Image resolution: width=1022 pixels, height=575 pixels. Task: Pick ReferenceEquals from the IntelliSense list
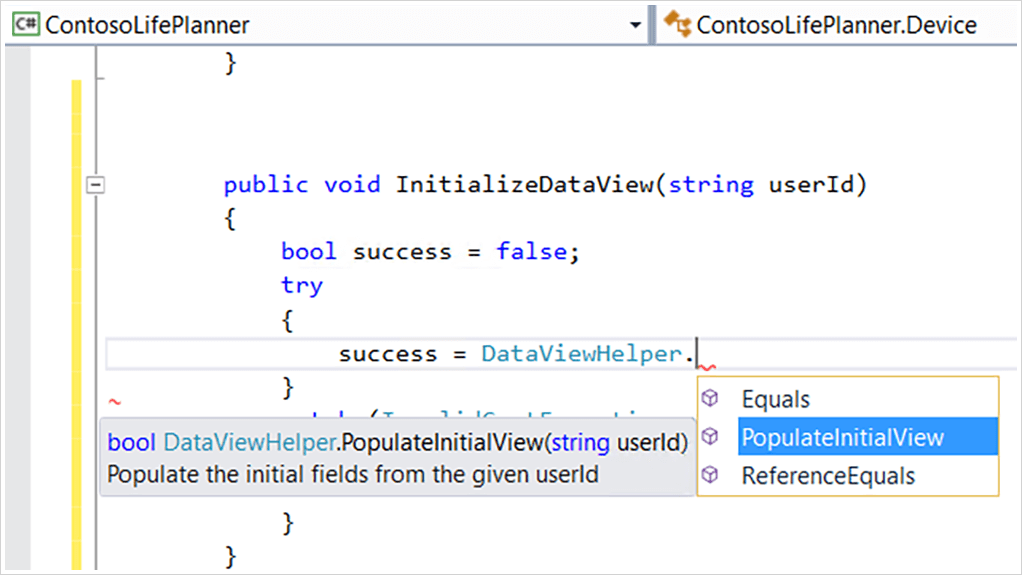827,475
